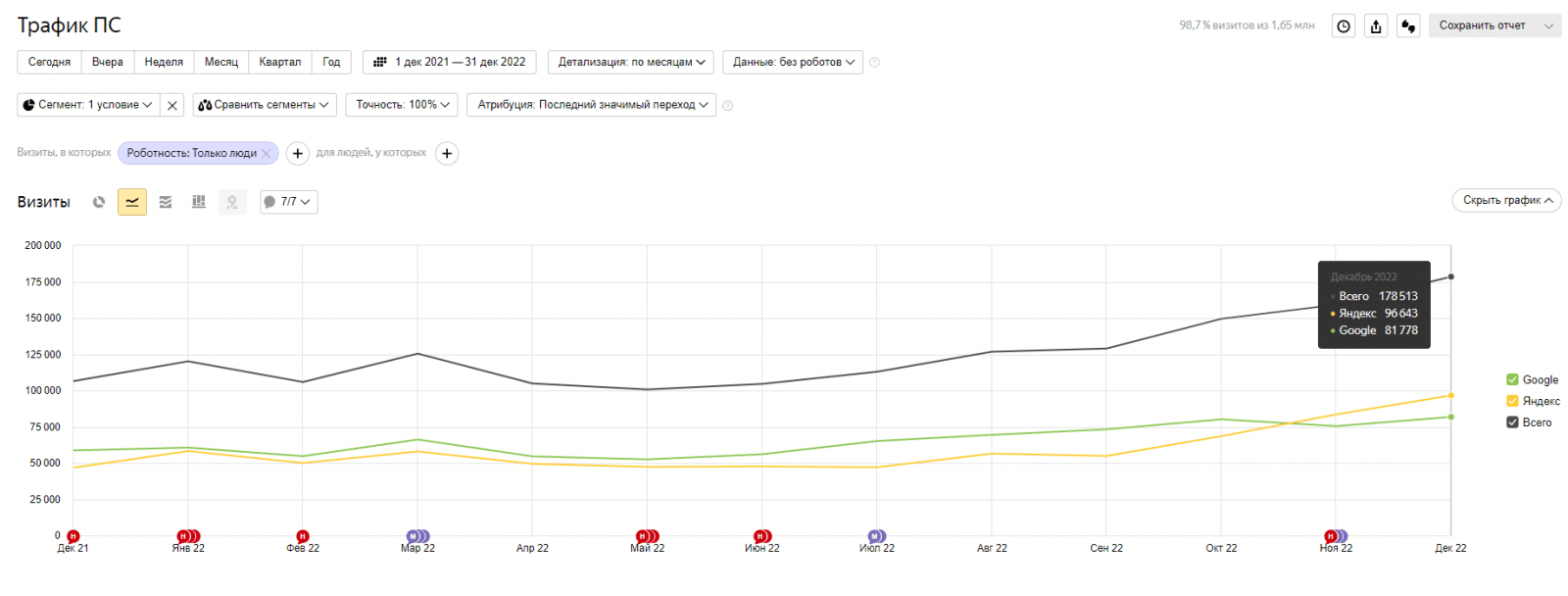
Task: Click the annotation marker above Фев 22
Action: (x=303, y=536)
